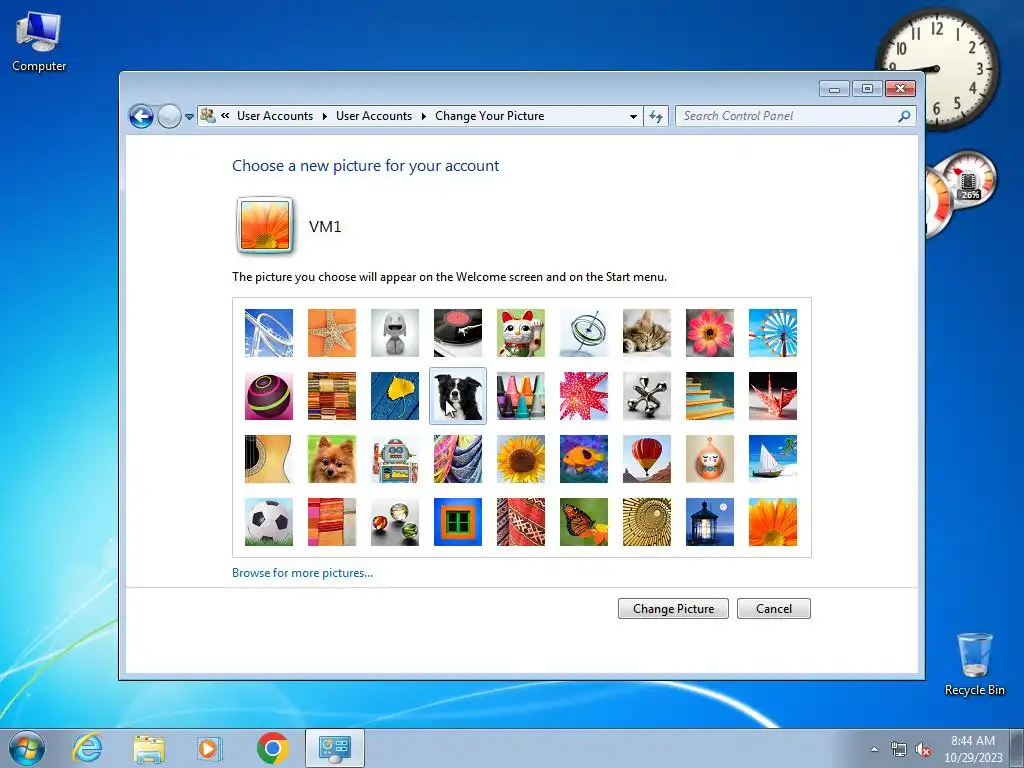1024x768 pixels.
Task: Click the Control Panel taskbar button
Action: 334,748
